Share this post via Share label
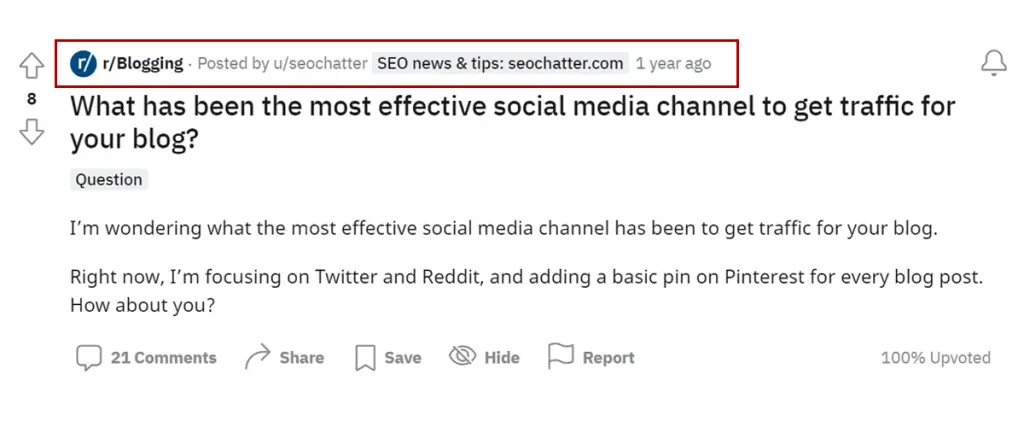 (x=302, y=358)
